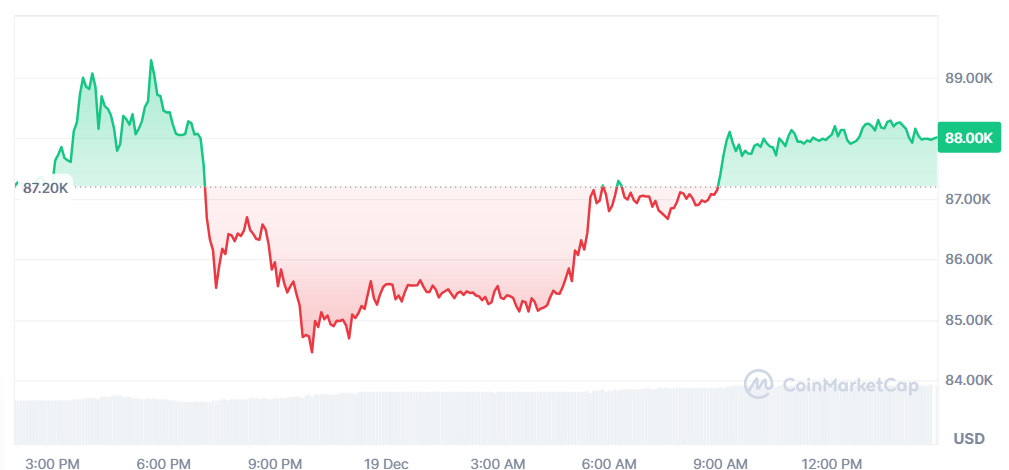Select the 6:00 PM time axis label
The image size is (1009, 470).
click(x=164, y=464)
